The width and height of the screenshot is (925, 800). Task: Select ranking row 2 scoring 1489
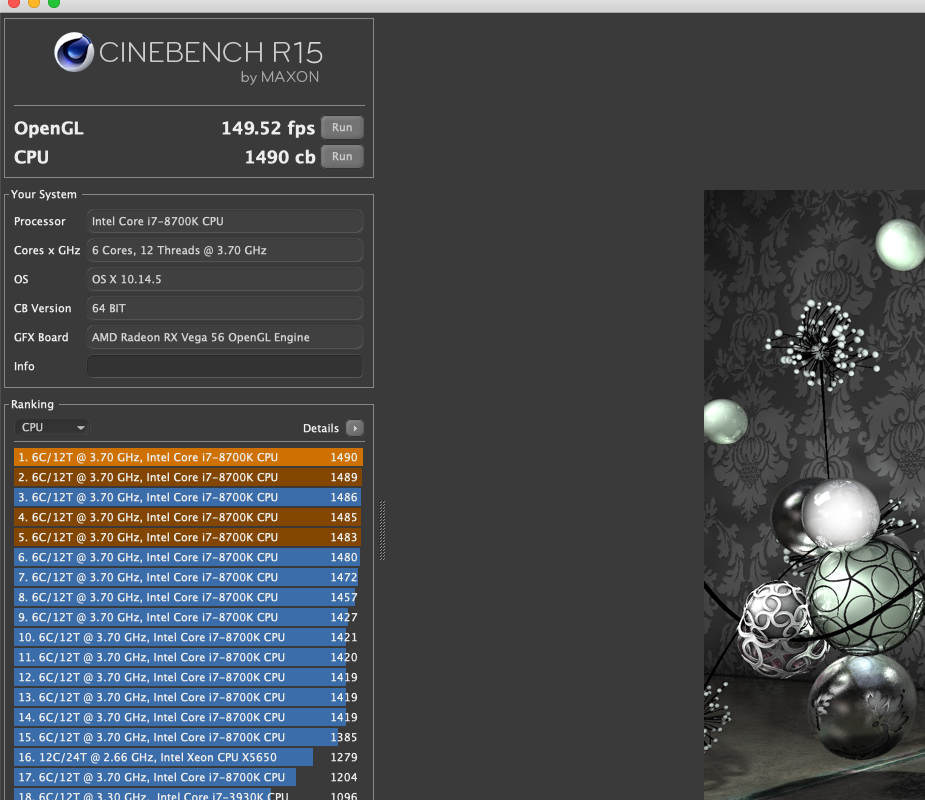188,477
